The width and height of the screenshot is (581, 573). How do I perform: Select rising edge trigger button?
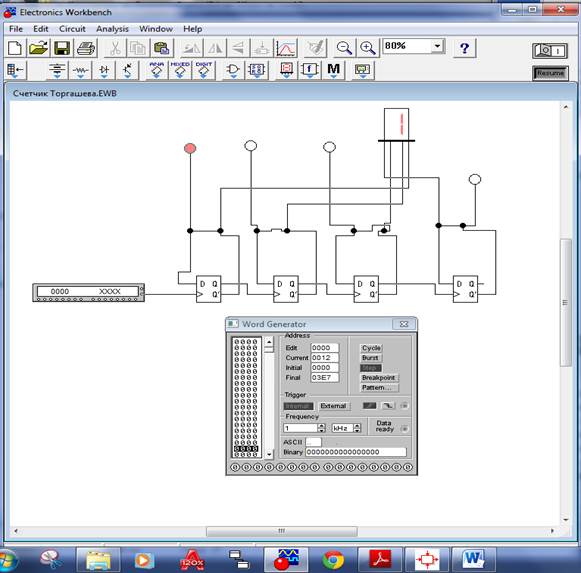click(x=369, y=406)
